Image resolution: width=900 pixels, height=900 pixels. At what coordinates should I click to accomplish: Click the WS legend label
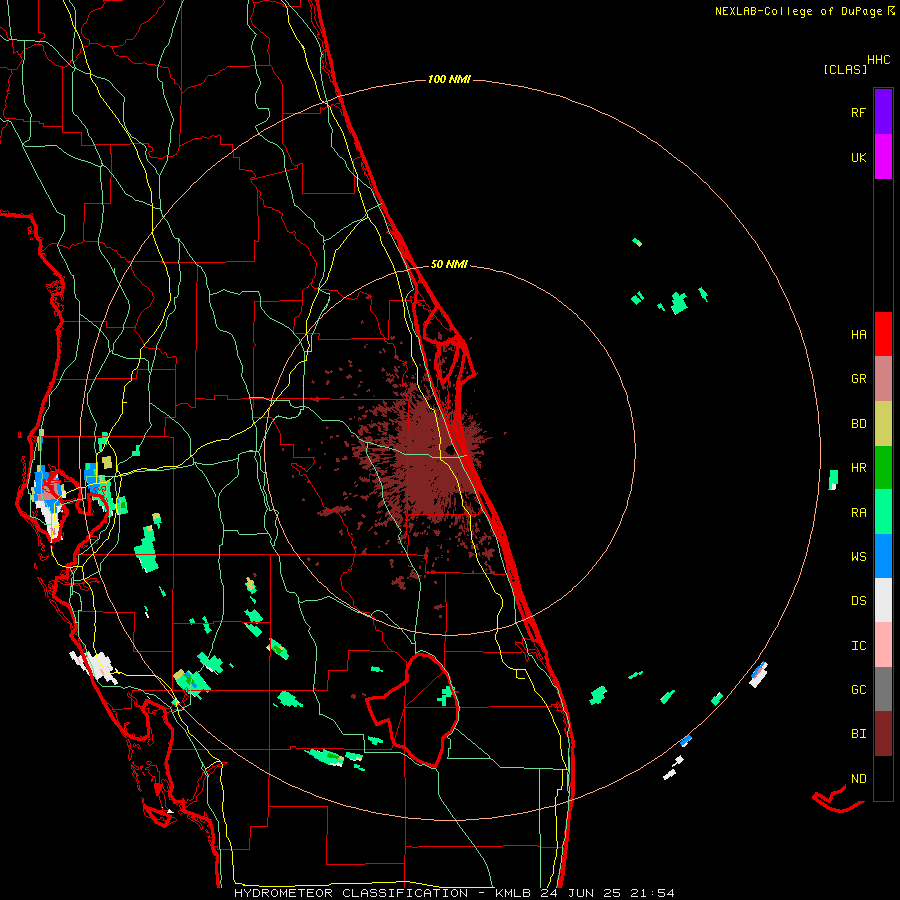pos(858,557)
